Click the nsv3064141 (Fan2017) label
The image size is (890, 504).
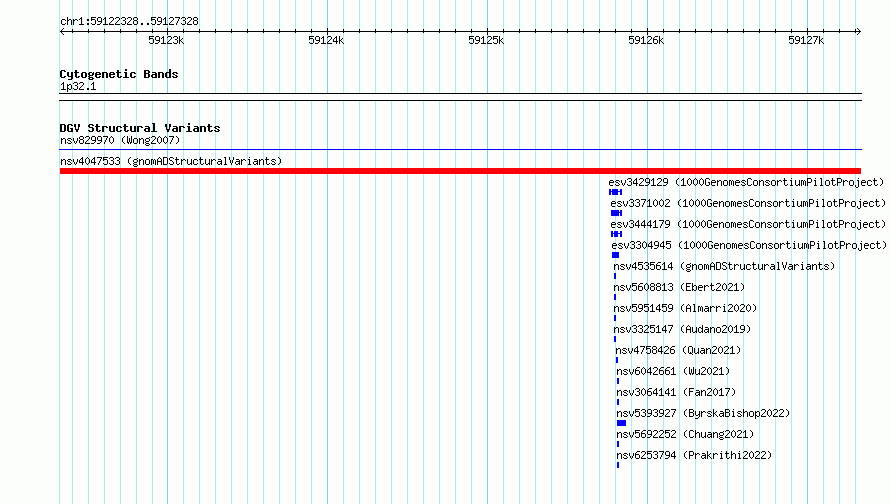point(676,392)
